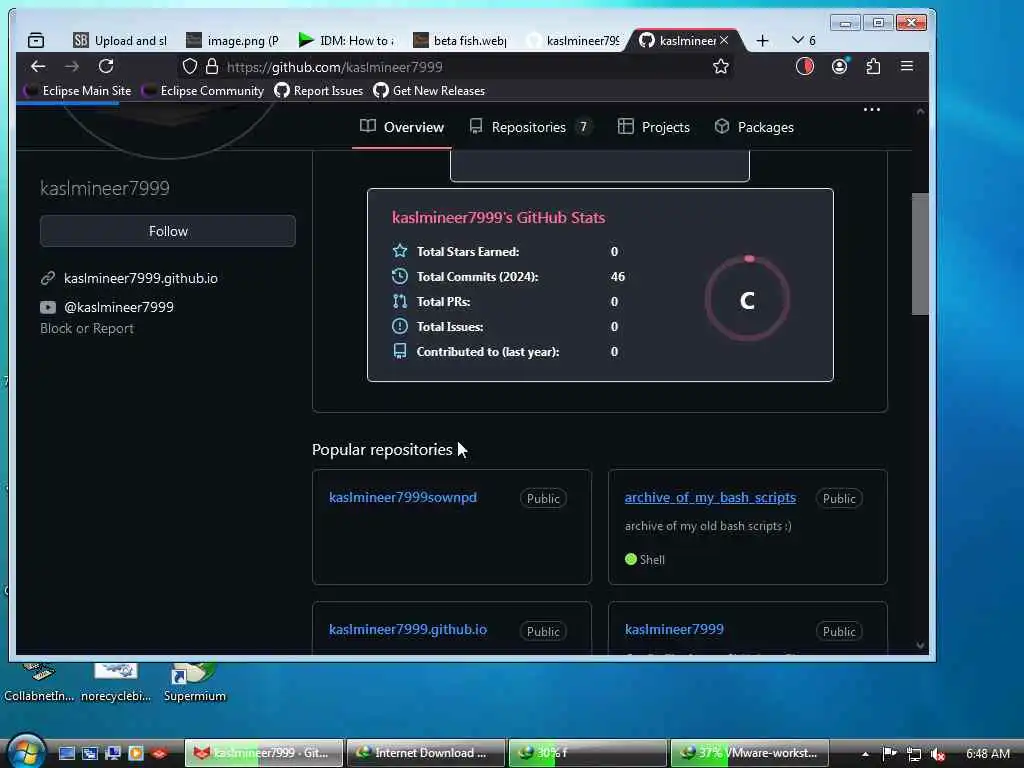Open Eclipse Community bookmark
This screenshot has width=1024, height=768.
(x=203, y=91)
